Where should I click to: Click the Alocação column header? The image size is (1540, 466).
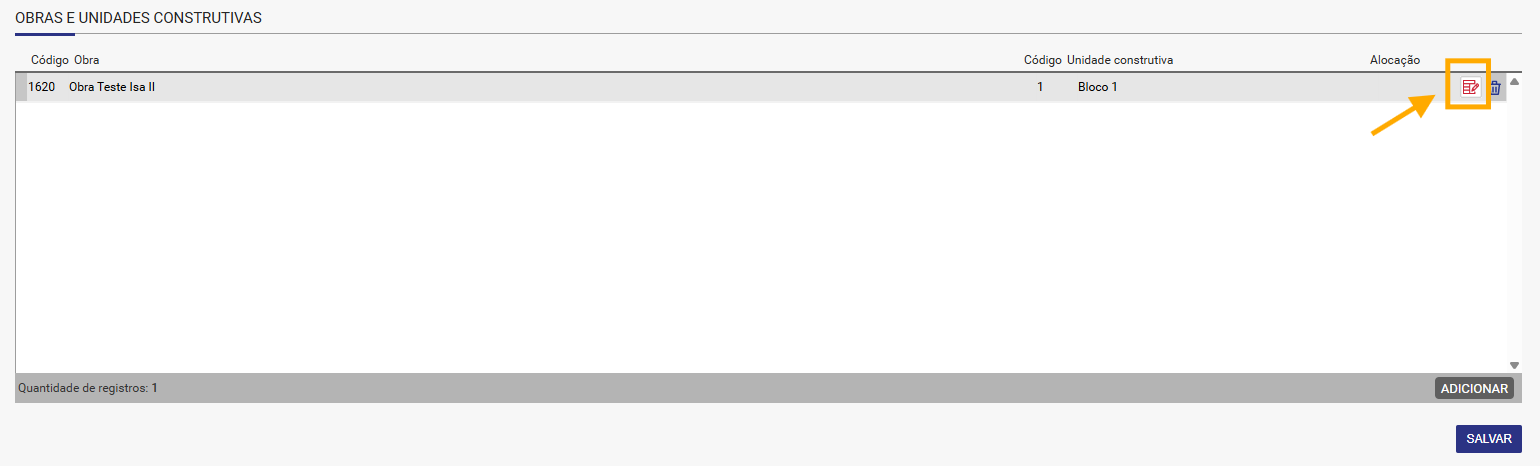click(x=1395, y=60)
